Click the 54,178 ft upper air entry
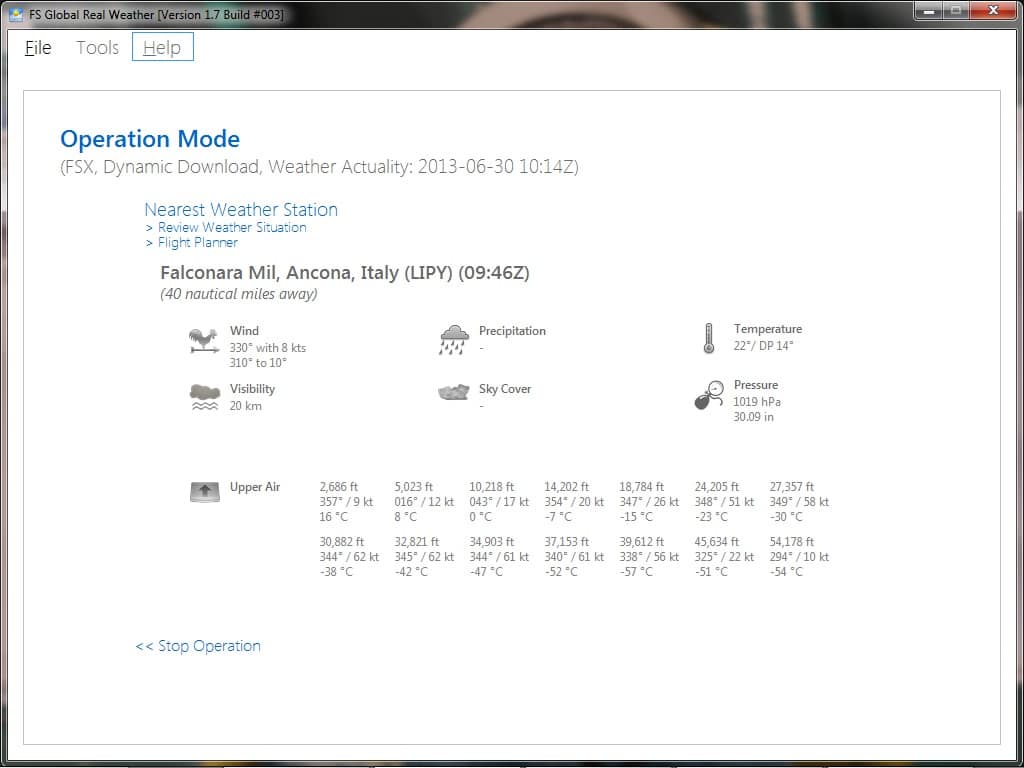 (799, 557)
